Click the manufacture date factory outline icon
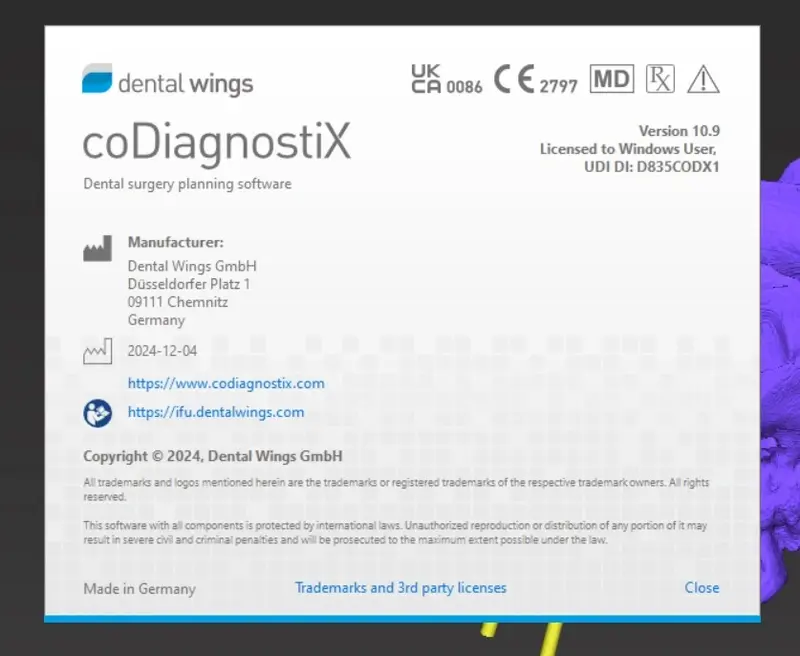 pos(97,351)
